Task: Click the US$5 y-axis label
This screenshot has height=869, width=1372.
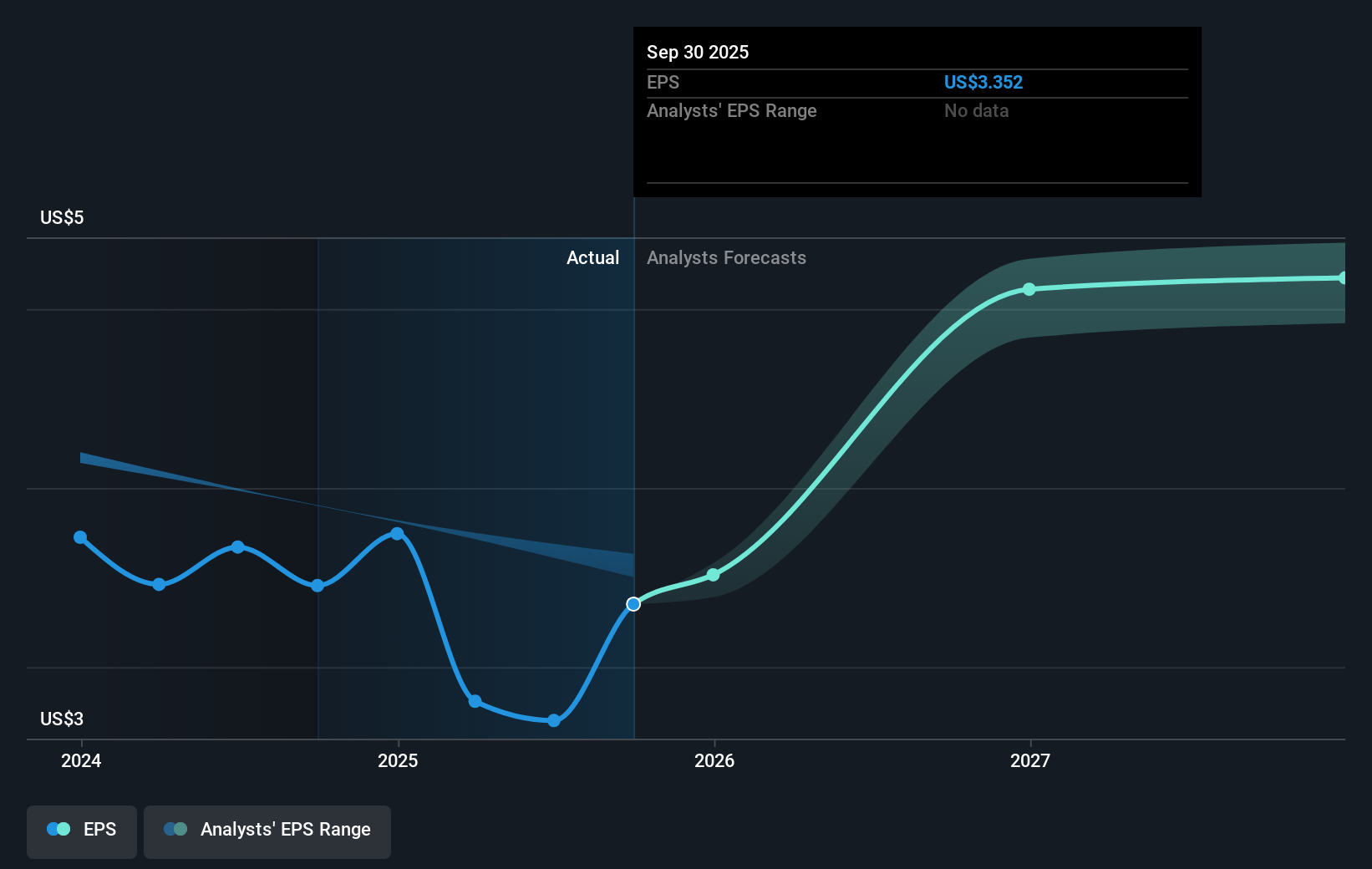Action: [x=62, y=218]
